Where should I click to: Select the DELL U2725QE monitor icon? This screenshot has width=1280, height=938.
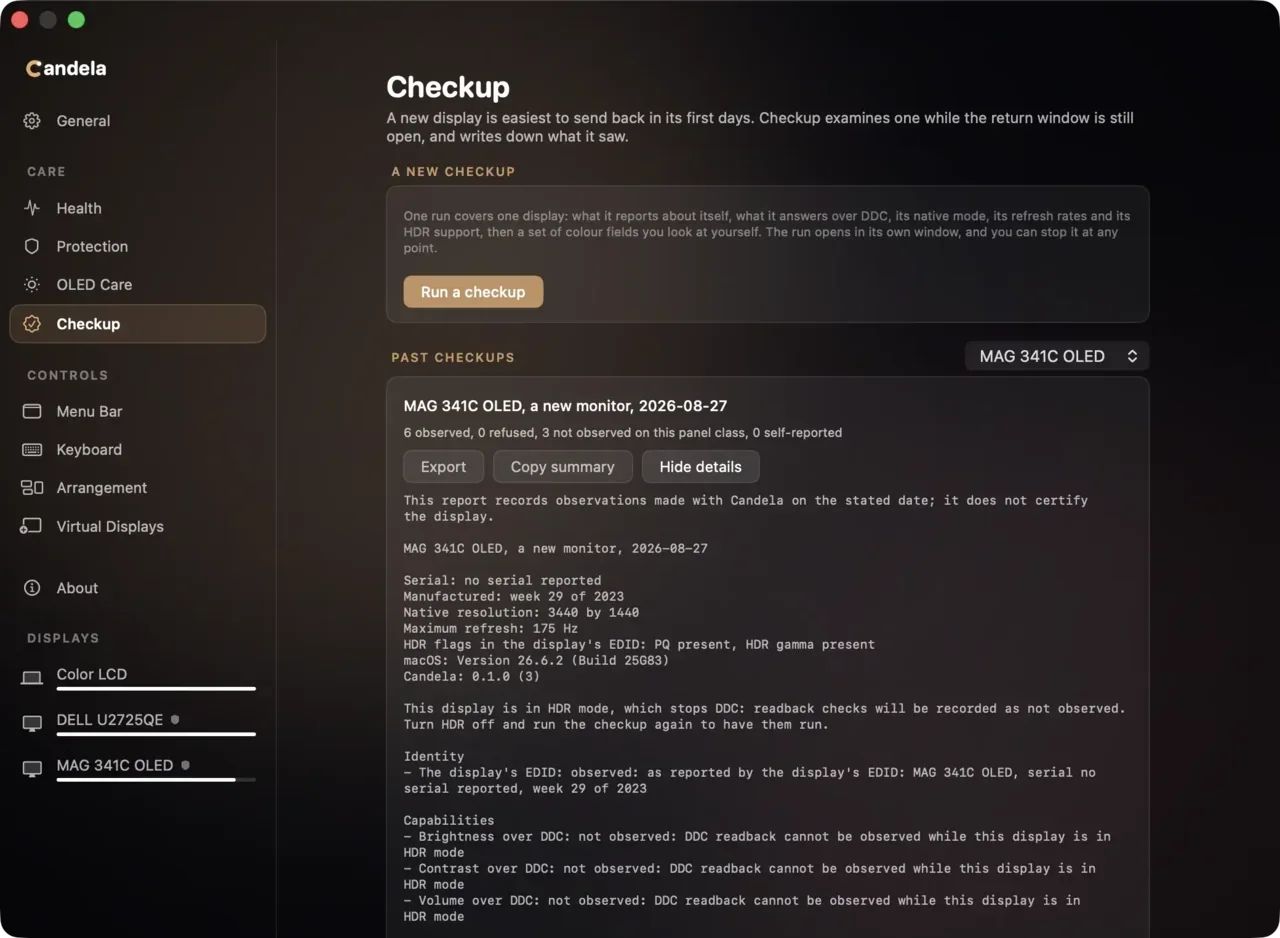pyautogui.click(x=32, y=723)
